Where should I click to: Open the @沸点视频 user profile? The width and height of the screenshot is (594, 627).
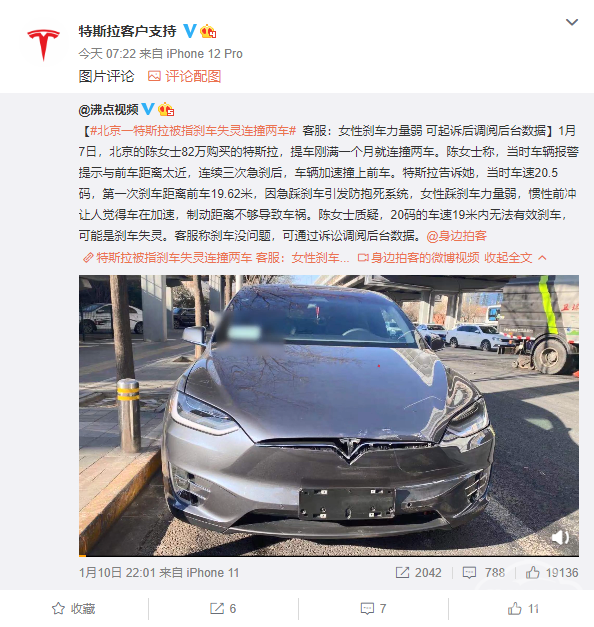pyautogui.click(x=108, y=110)
